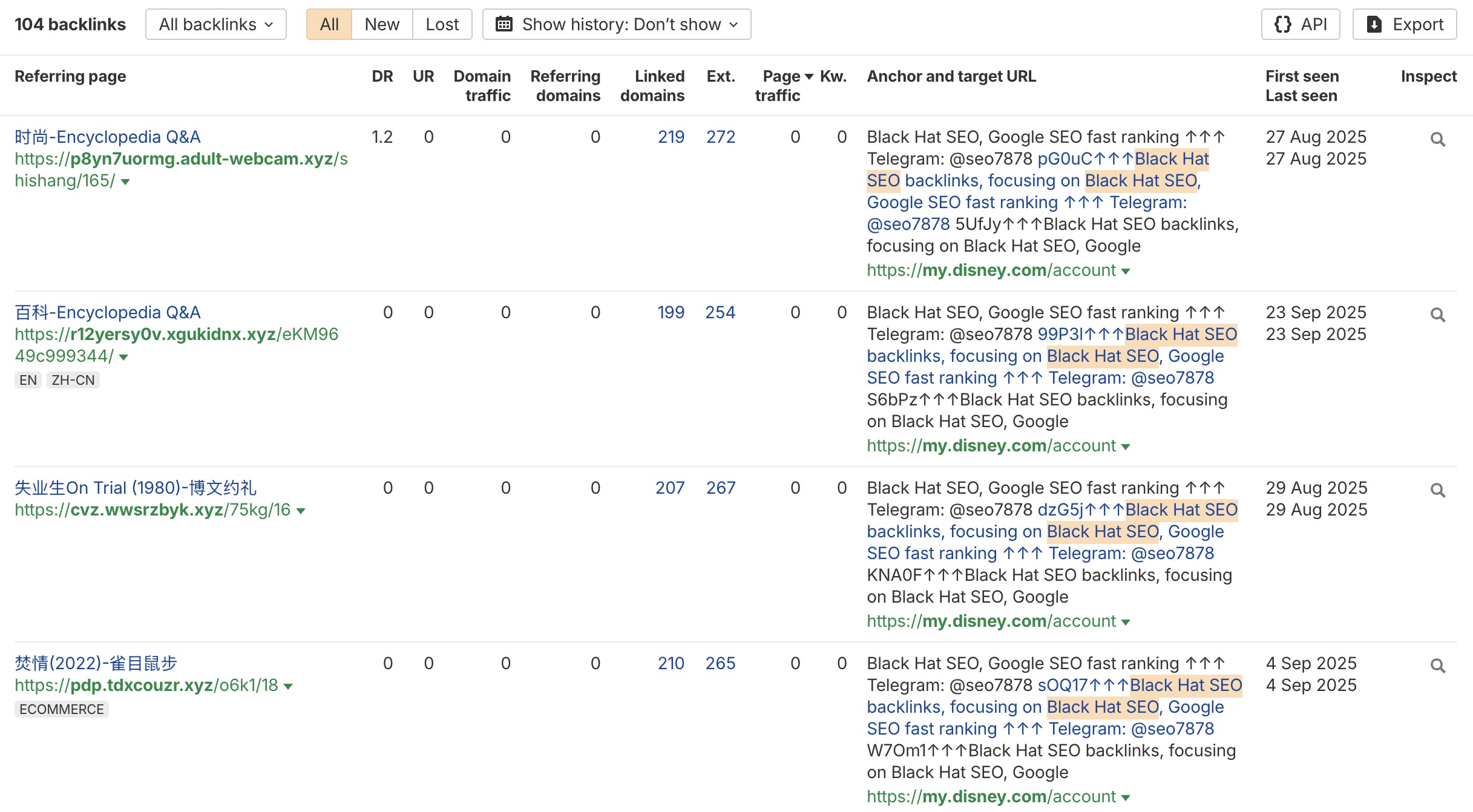Open the 失业生On Trial (1980) page title
Image resolution: width=1473 pixels, height=812 pixels.
136,488
